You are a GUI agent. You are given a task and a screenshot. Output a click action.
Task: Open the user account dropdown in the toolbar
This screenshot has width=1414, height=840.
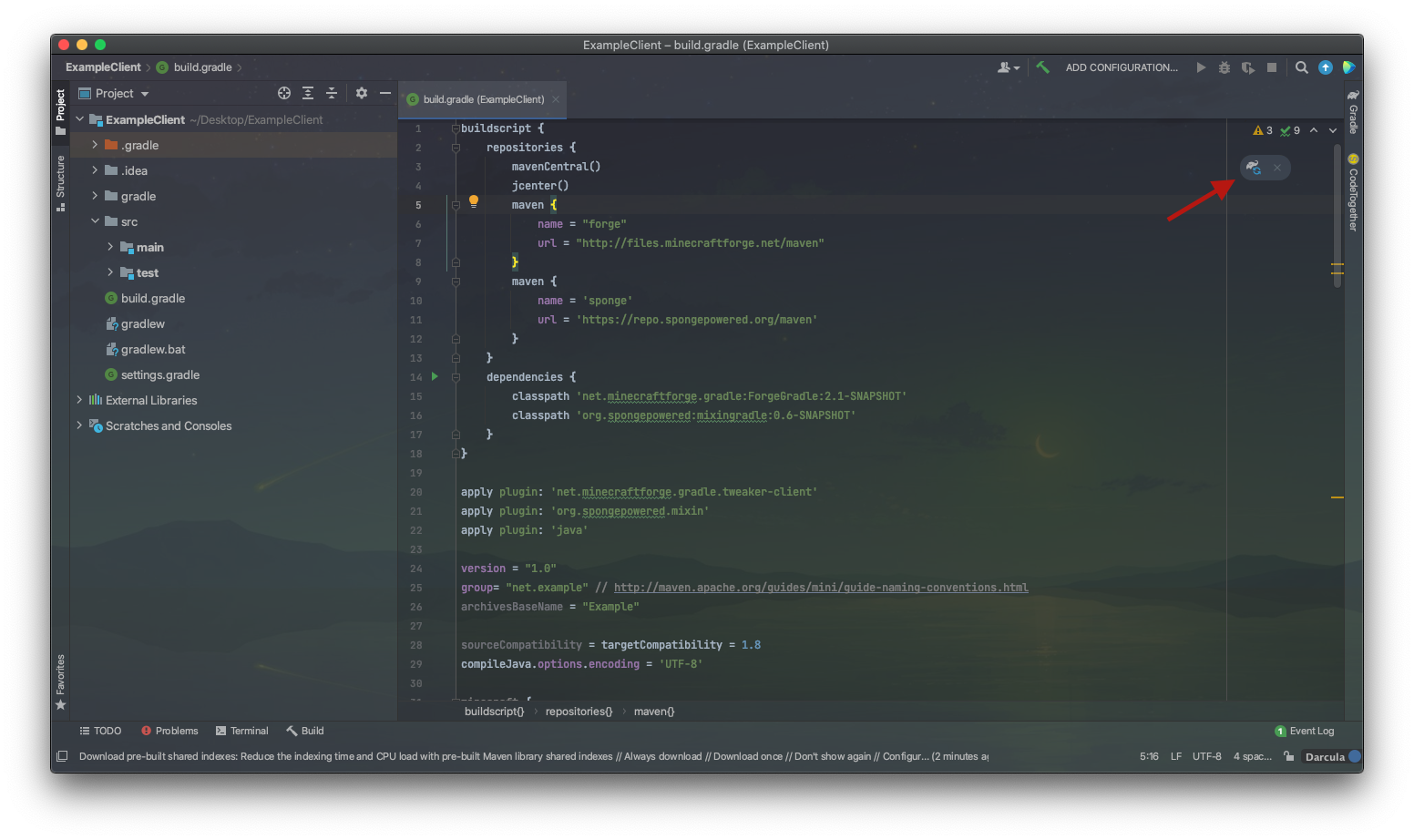click(x=1009, y=67)
